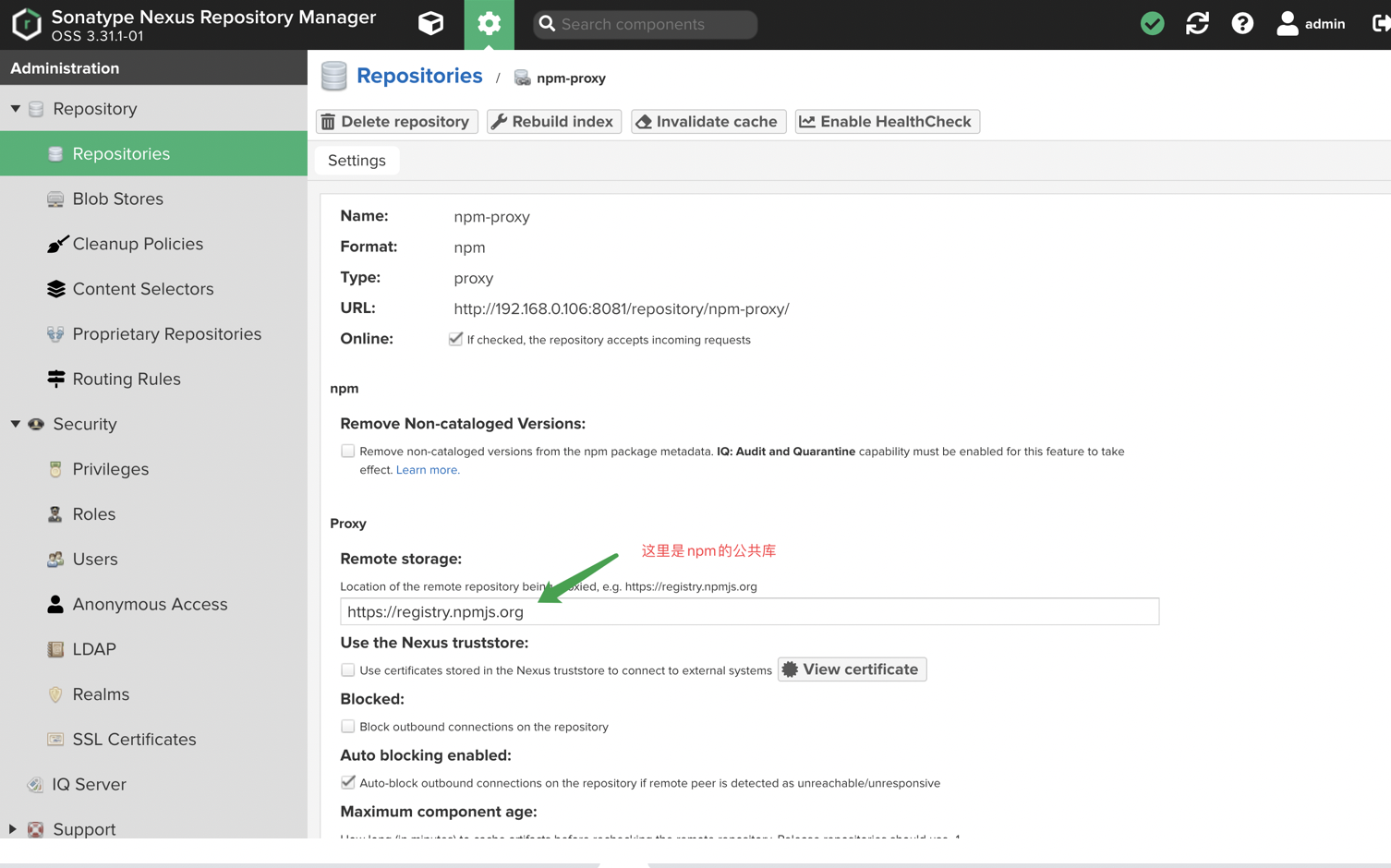Open Proprietary Repositories in the sidebar

[153, 334]
